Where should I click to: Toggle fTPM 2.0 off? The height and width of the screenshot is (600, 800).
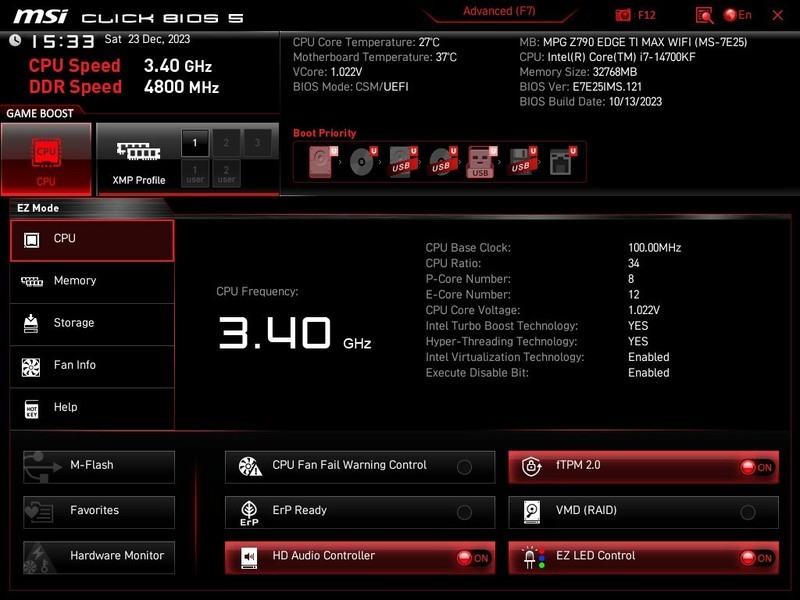[x=758, y=466]
